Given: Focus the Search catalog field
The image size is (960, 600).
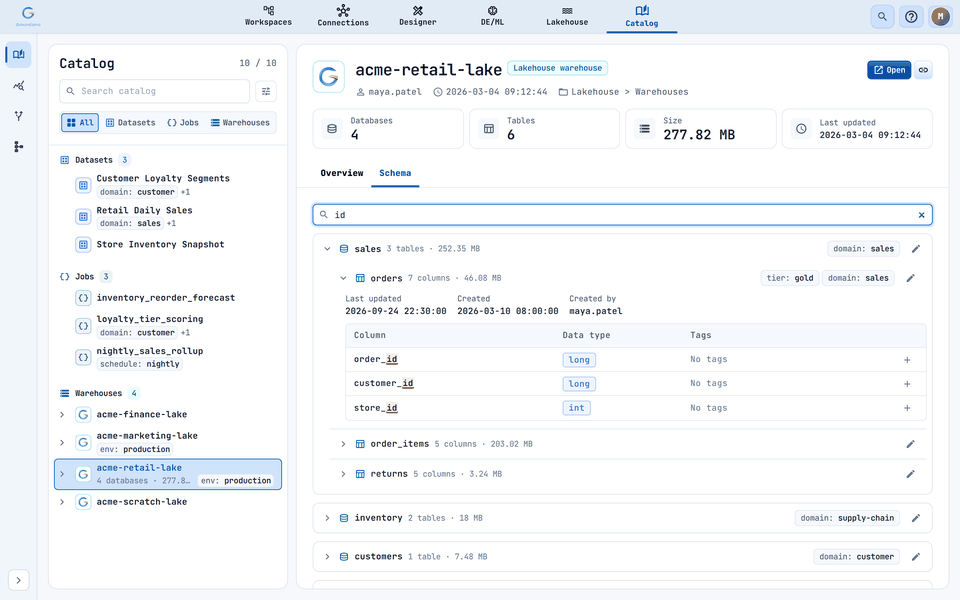Looking at the screenshot, I should coord(154,91).
